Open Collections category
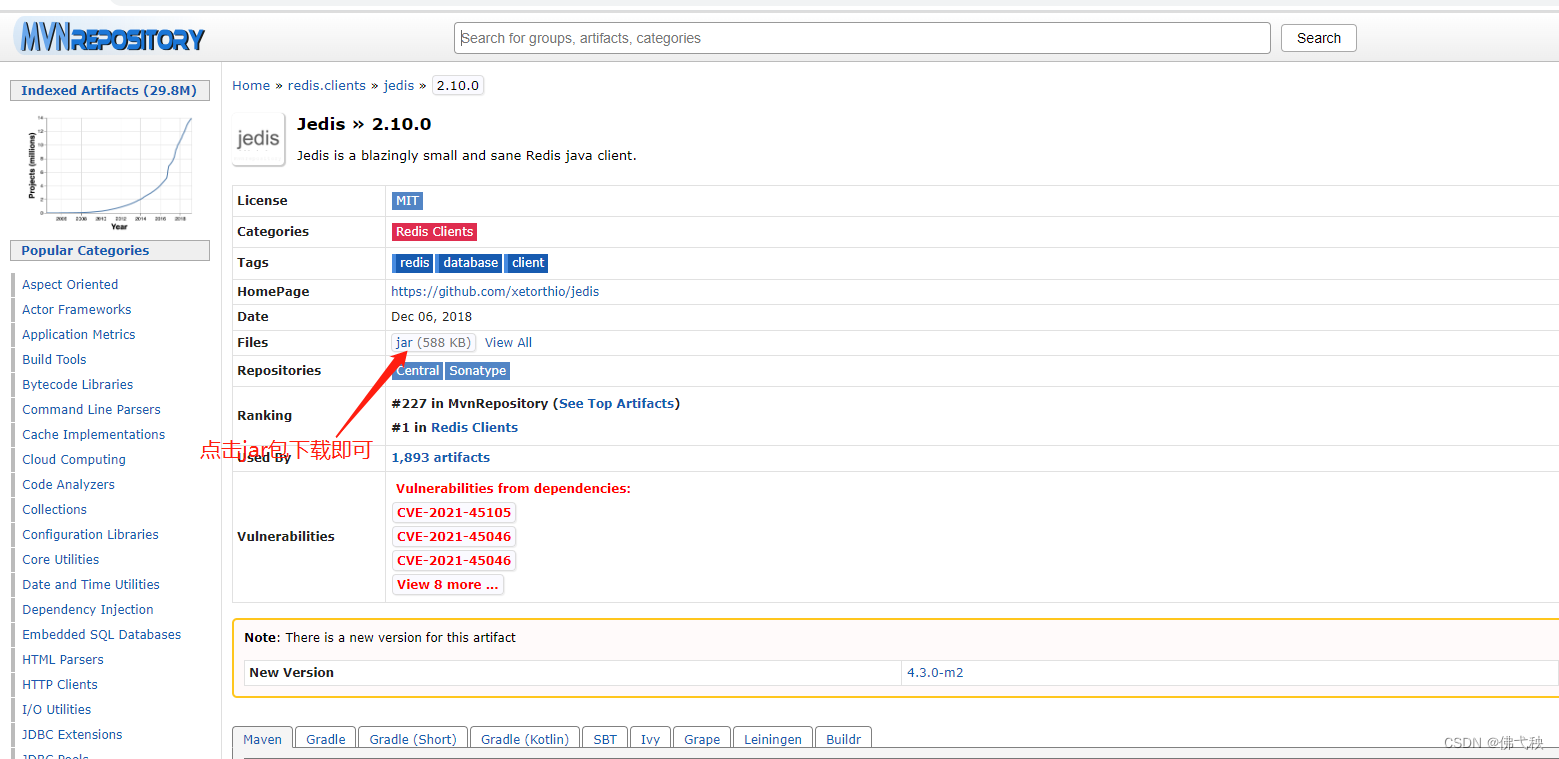1559x759 pixels. coord(55,510)
